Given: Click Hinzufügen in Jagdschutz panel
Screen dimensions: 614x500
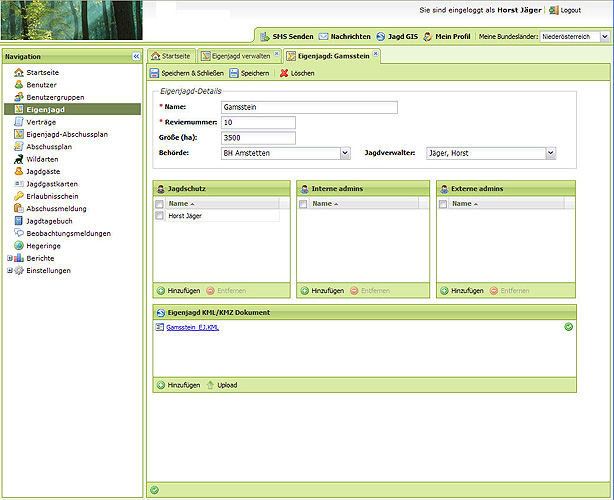Looking at the screenshot, I should [179, 291].
